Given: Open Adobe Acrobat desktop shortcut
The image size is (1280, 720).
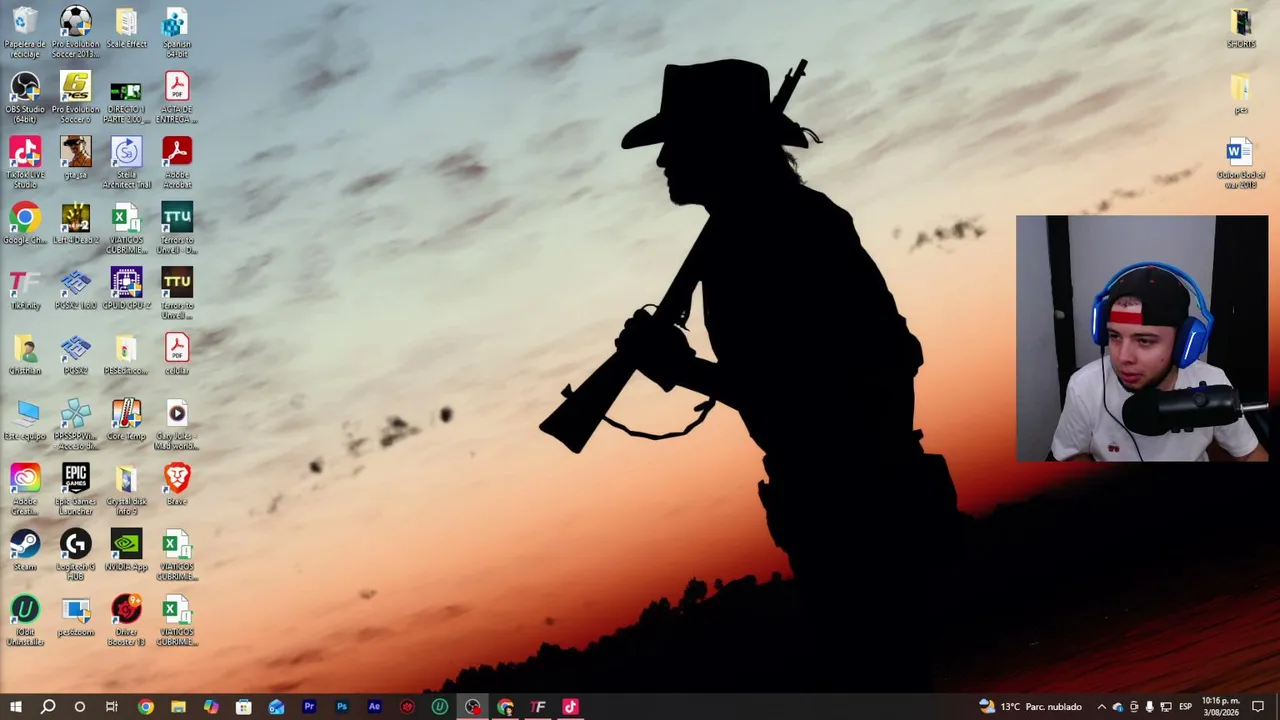Looking at the screenshot, I should (177, 163).
